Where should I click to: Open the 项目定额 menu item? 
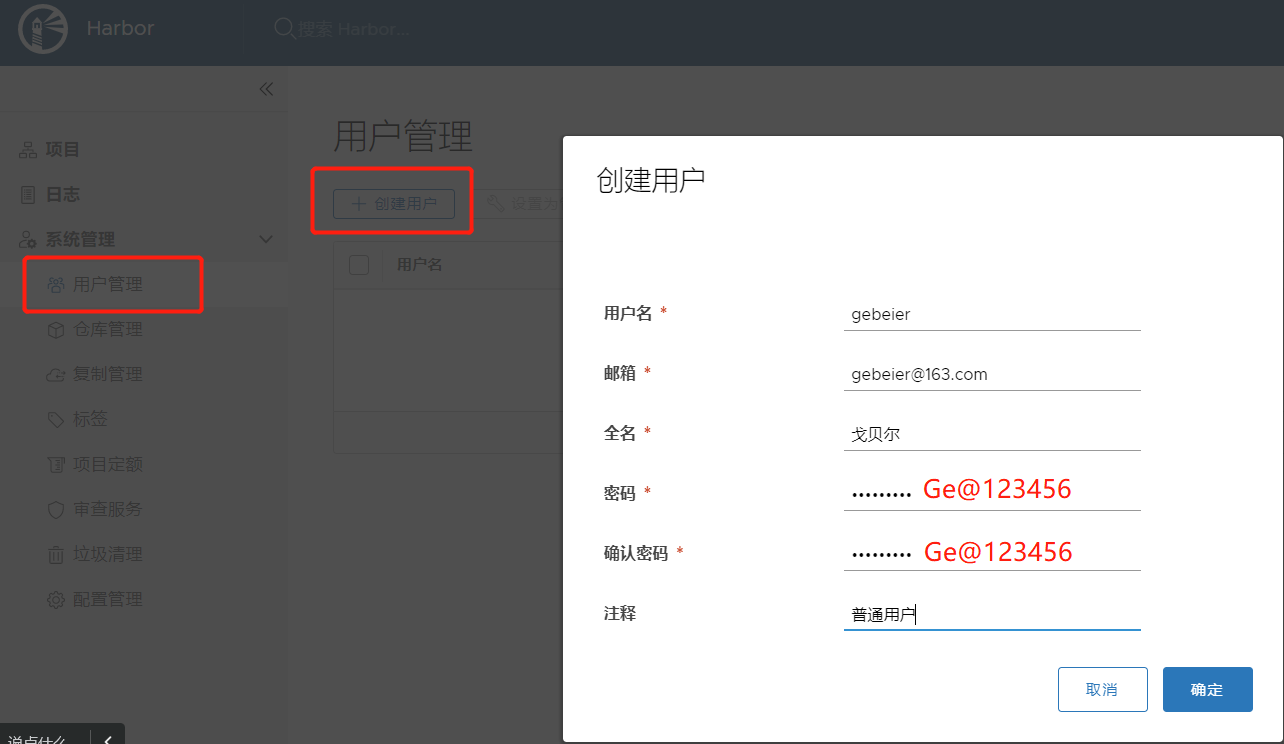click(x=108, y=465)
